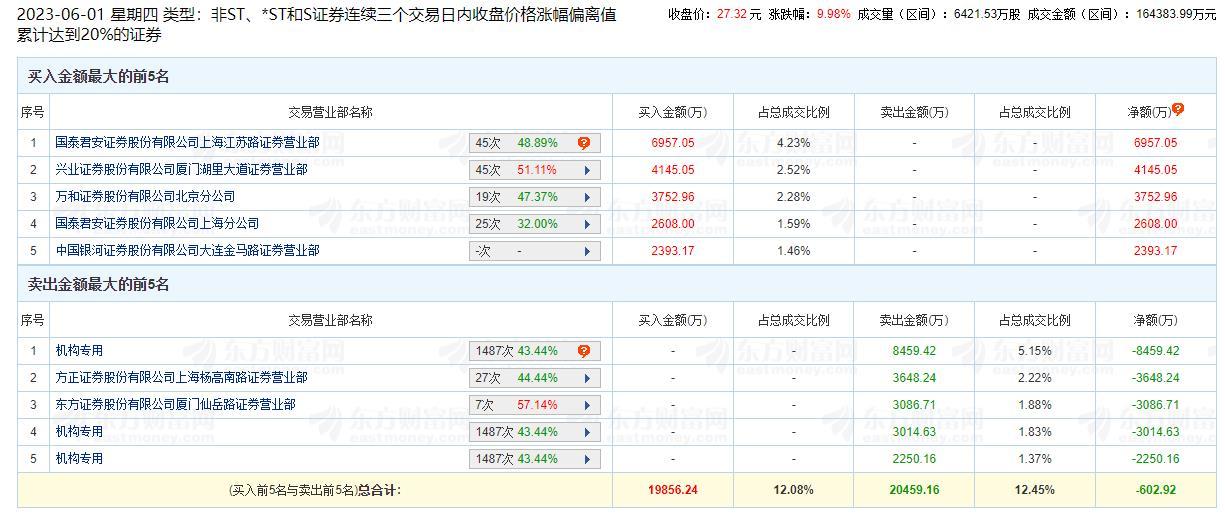
Task: Open the 兴业证券厦门湖里大道证券营业部 link
Action: (x=181, y=170)
